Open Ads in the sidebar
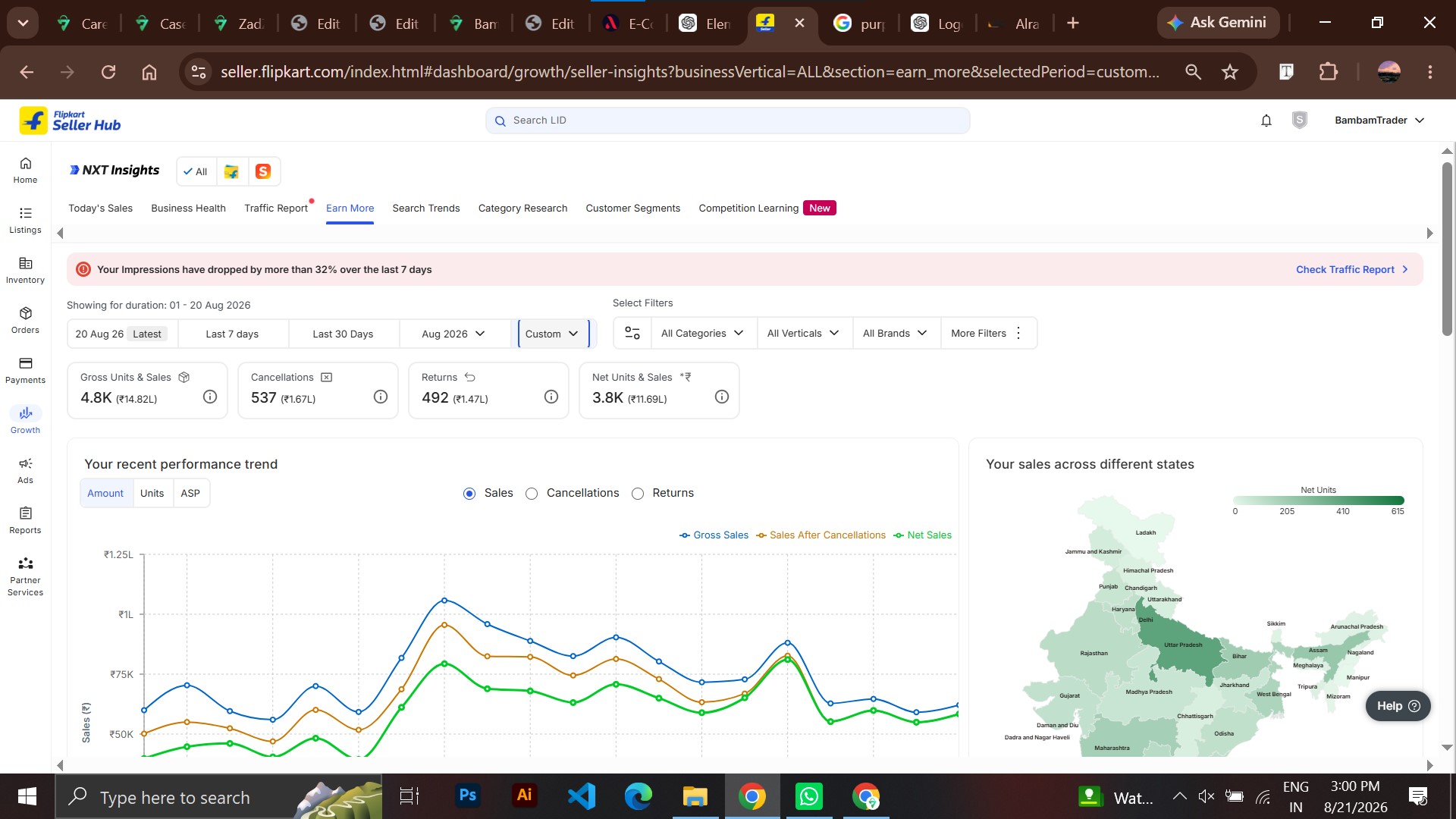Screen dimensions: 1456x819 25,471
